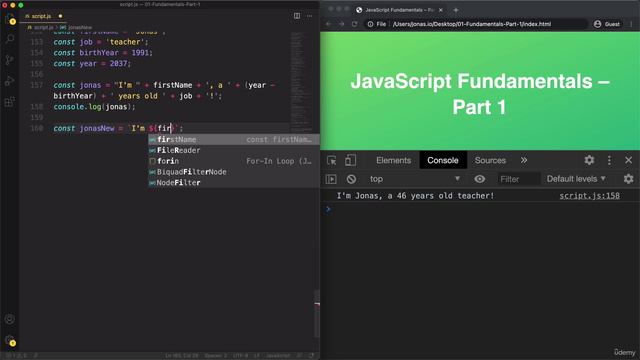Choose the forin snippet suggestion

coord(233,161)
